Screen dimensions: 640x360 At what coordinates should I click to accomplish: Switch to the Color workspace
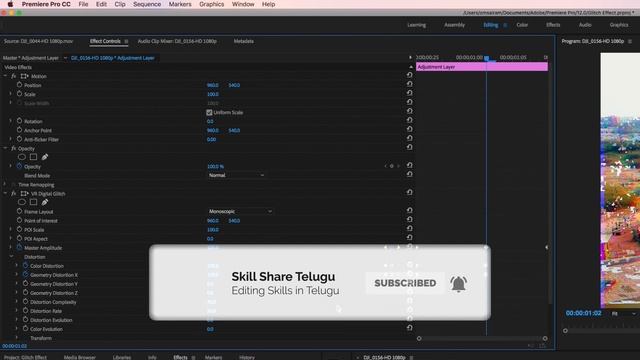pyautogui.click(x=522, y=25)
